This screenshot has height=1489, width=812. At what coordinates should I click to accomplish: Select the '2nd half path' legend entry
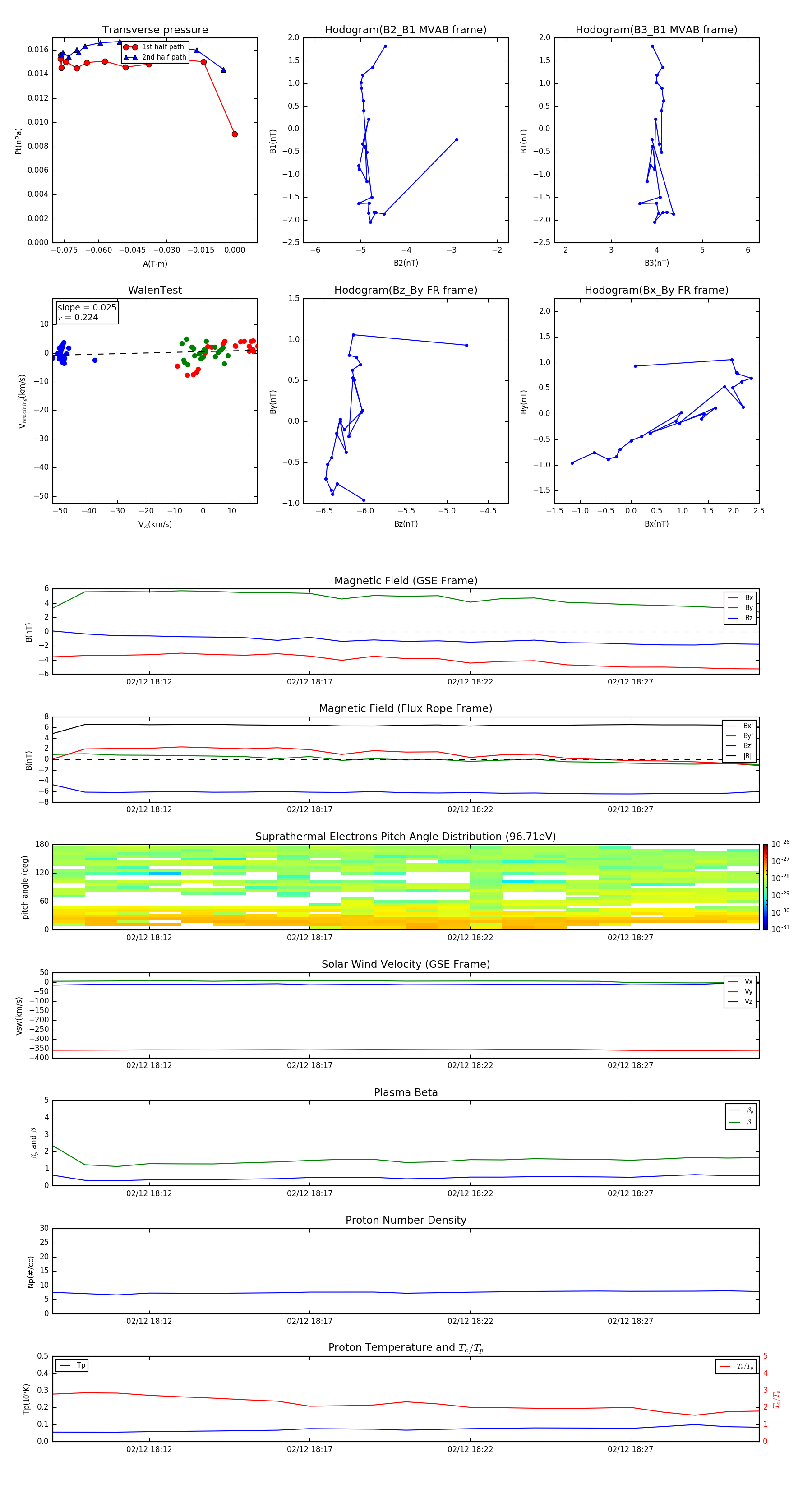pyautogui.click(x=156, y=57)
